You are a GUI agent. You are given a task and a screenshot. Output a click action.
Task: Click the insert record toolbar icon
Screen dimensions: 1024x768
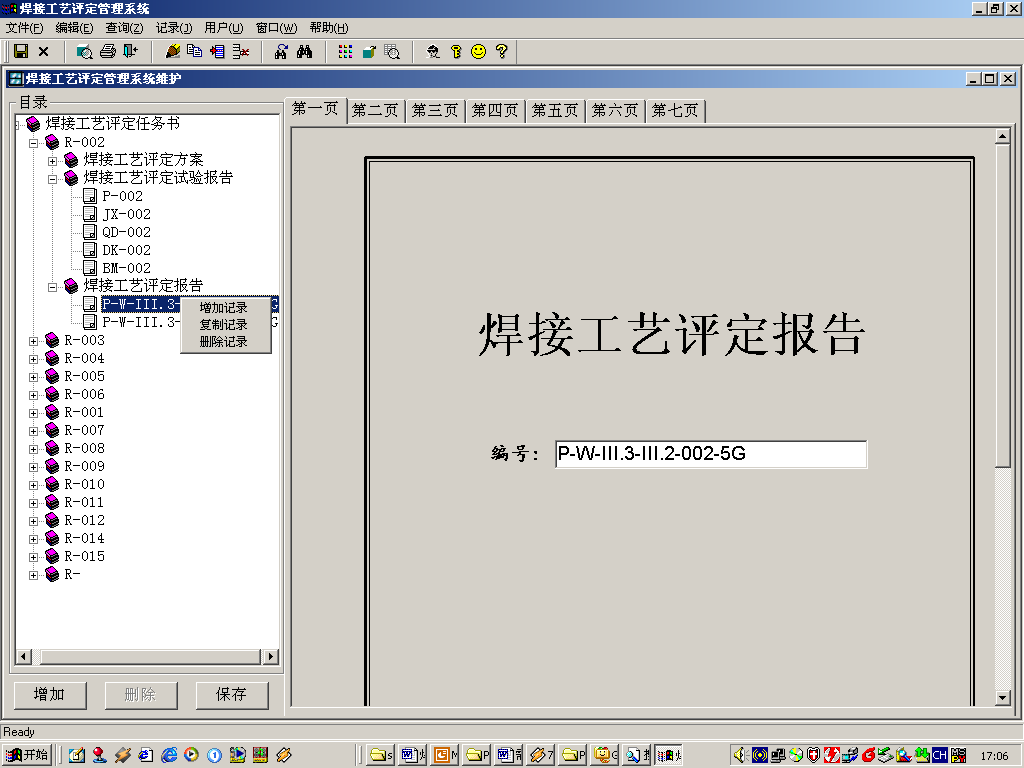click(216, 51)
